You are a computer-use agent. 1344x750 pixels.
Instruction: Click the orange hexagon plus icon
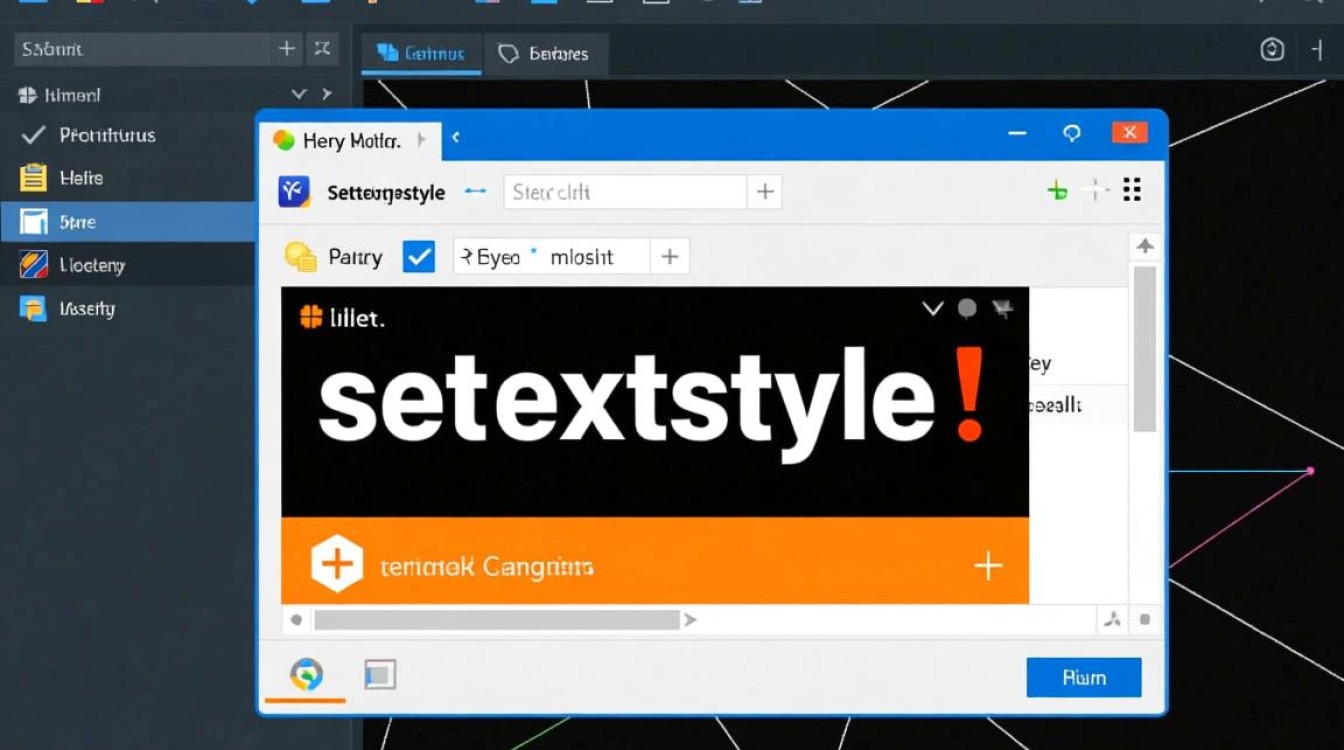[x=336, y=565]
